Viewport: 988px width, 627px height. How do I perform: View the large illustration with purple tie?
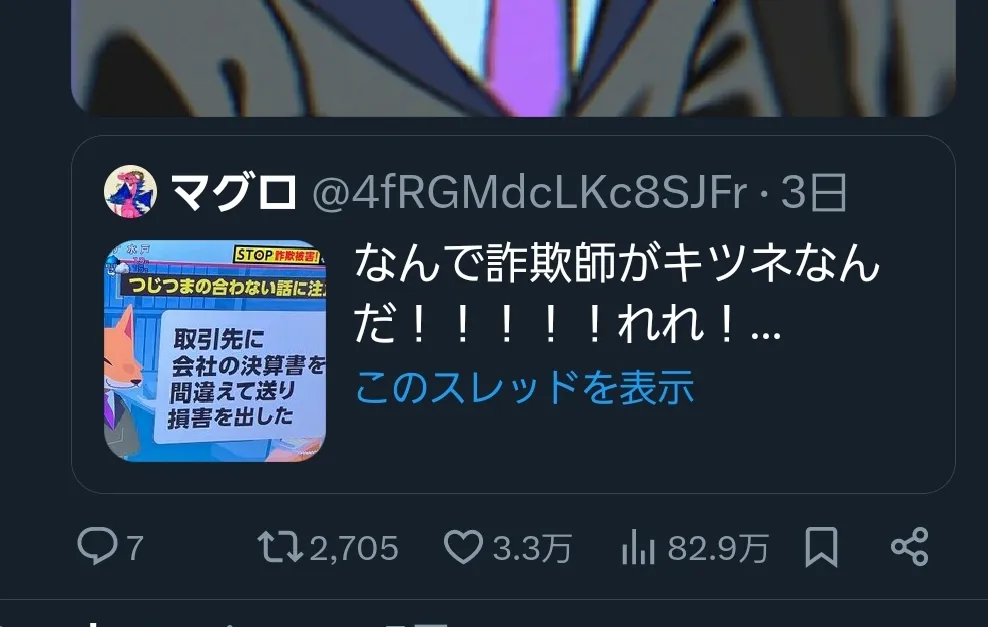[514, 58]
